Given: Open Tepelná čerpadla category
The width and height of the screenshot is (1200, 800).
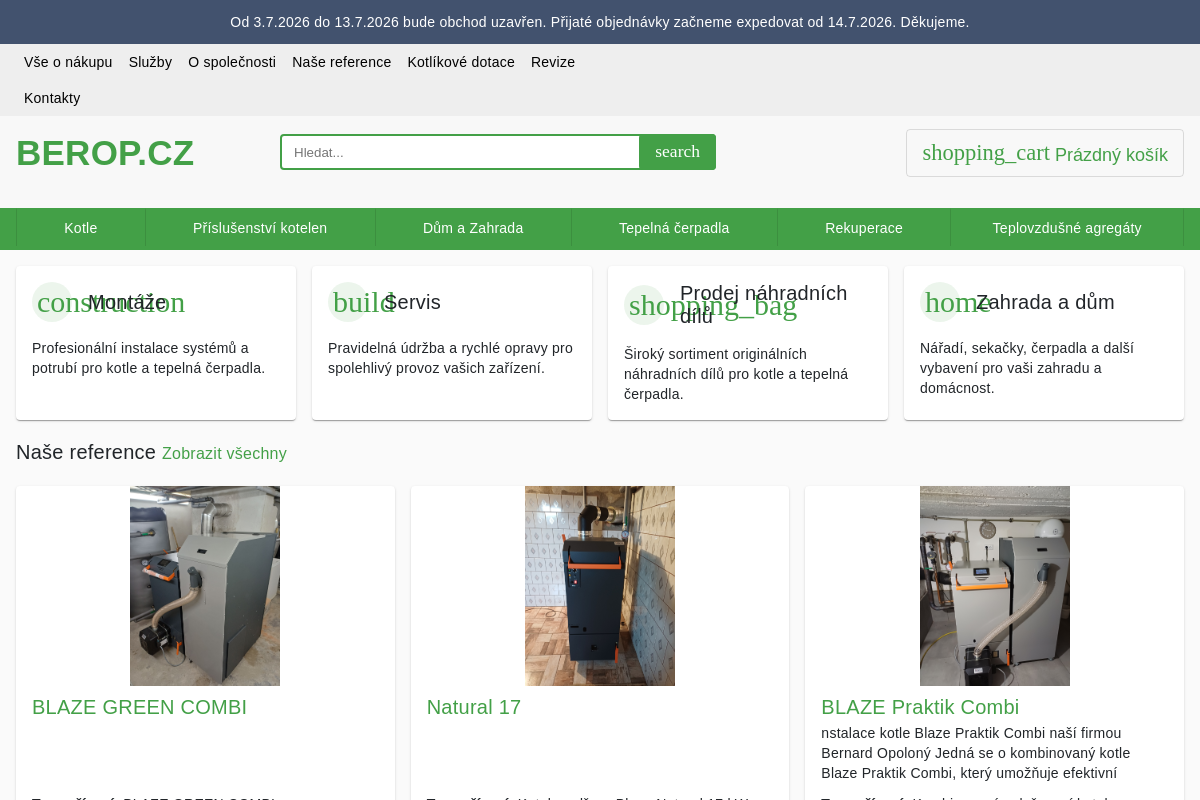Looking at the screenshot, I should coord(674,228).
